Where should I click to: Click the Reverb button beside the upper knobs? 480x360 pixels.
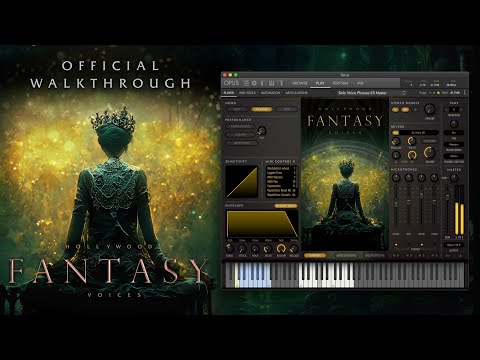[x=430, y=141]
